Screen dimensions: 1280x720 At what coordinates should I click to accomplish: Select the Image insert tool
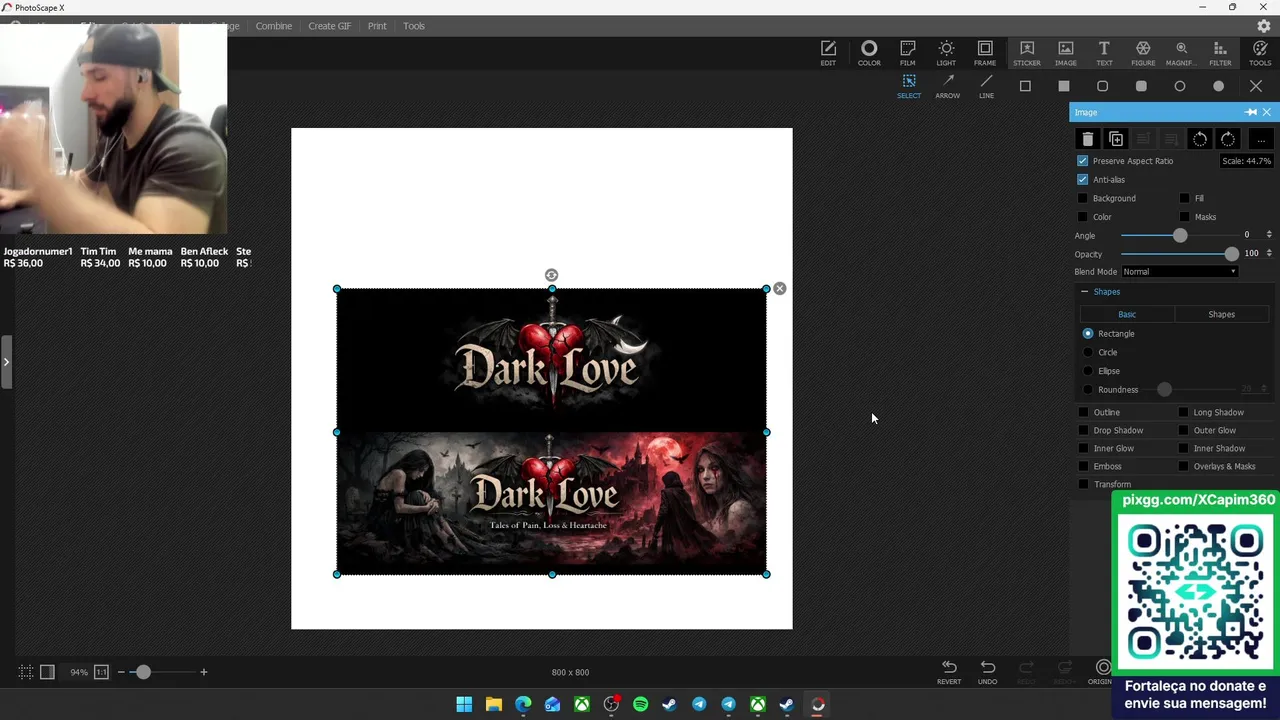coord(1066,53)
